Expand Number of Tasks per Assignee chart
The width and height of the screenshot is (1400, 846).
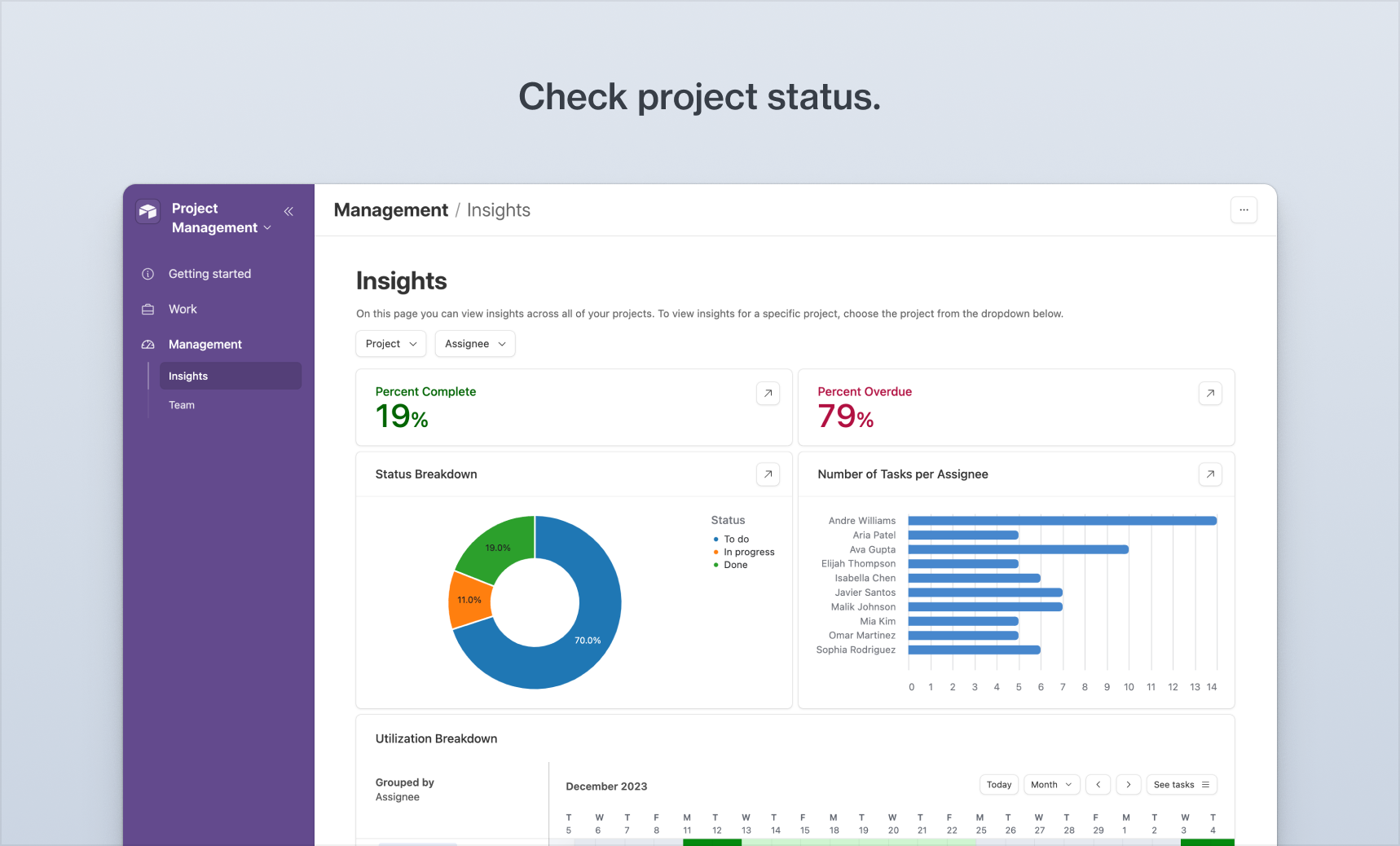click(1210, 474)
